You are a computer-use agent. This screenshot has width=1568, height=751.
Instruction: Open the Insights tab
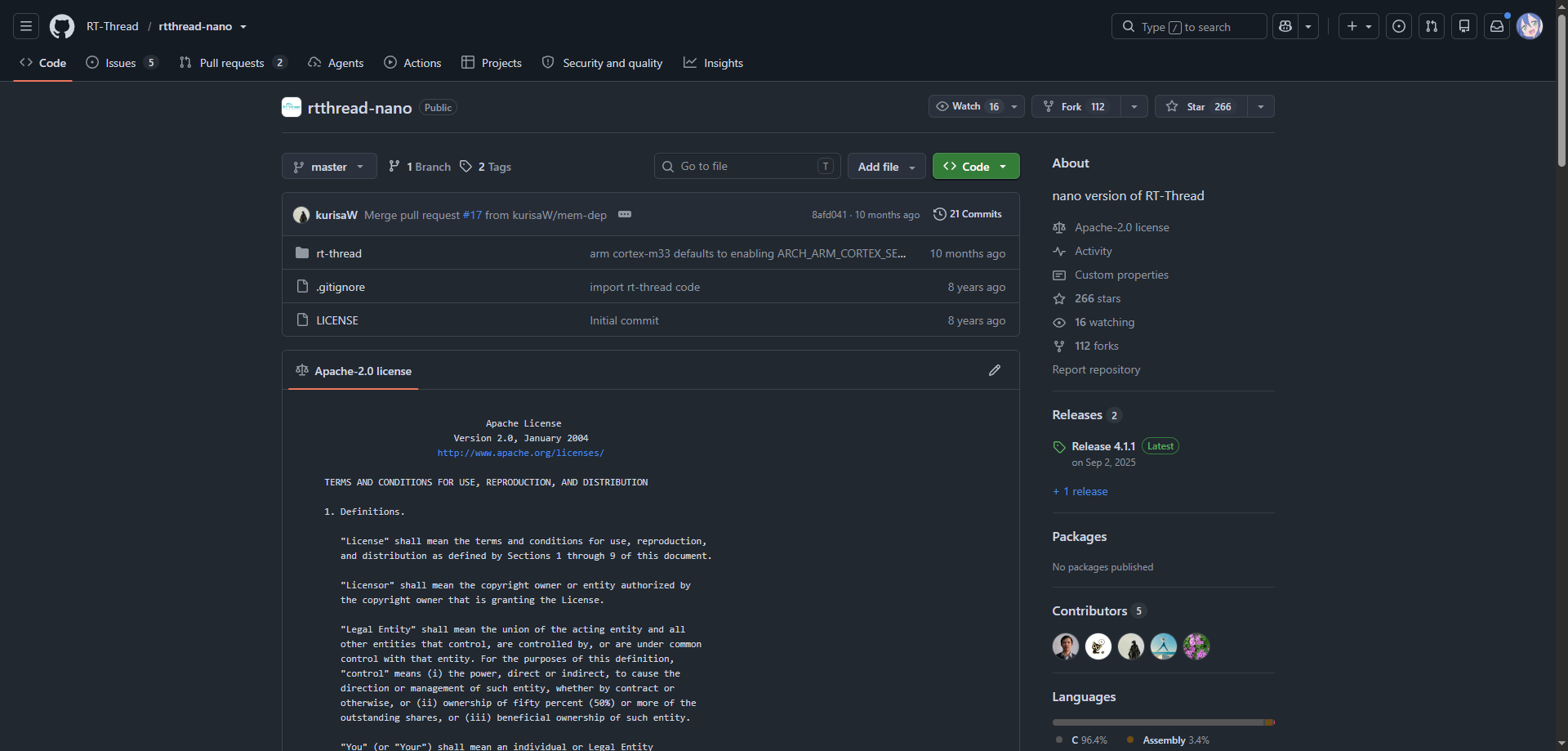pos(714,63)
